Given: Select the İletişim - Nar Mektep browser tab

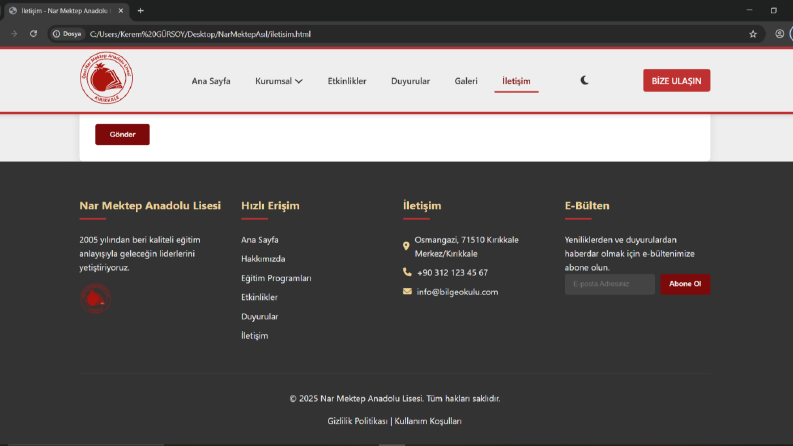Looking at the screenshot, I should (x=65, y=11).
